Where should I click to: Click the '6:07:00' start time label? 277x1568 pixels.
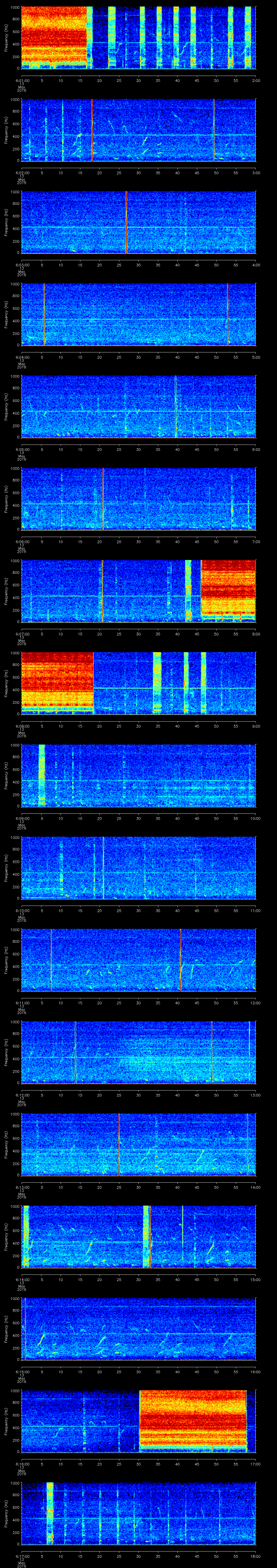[22, 634]
